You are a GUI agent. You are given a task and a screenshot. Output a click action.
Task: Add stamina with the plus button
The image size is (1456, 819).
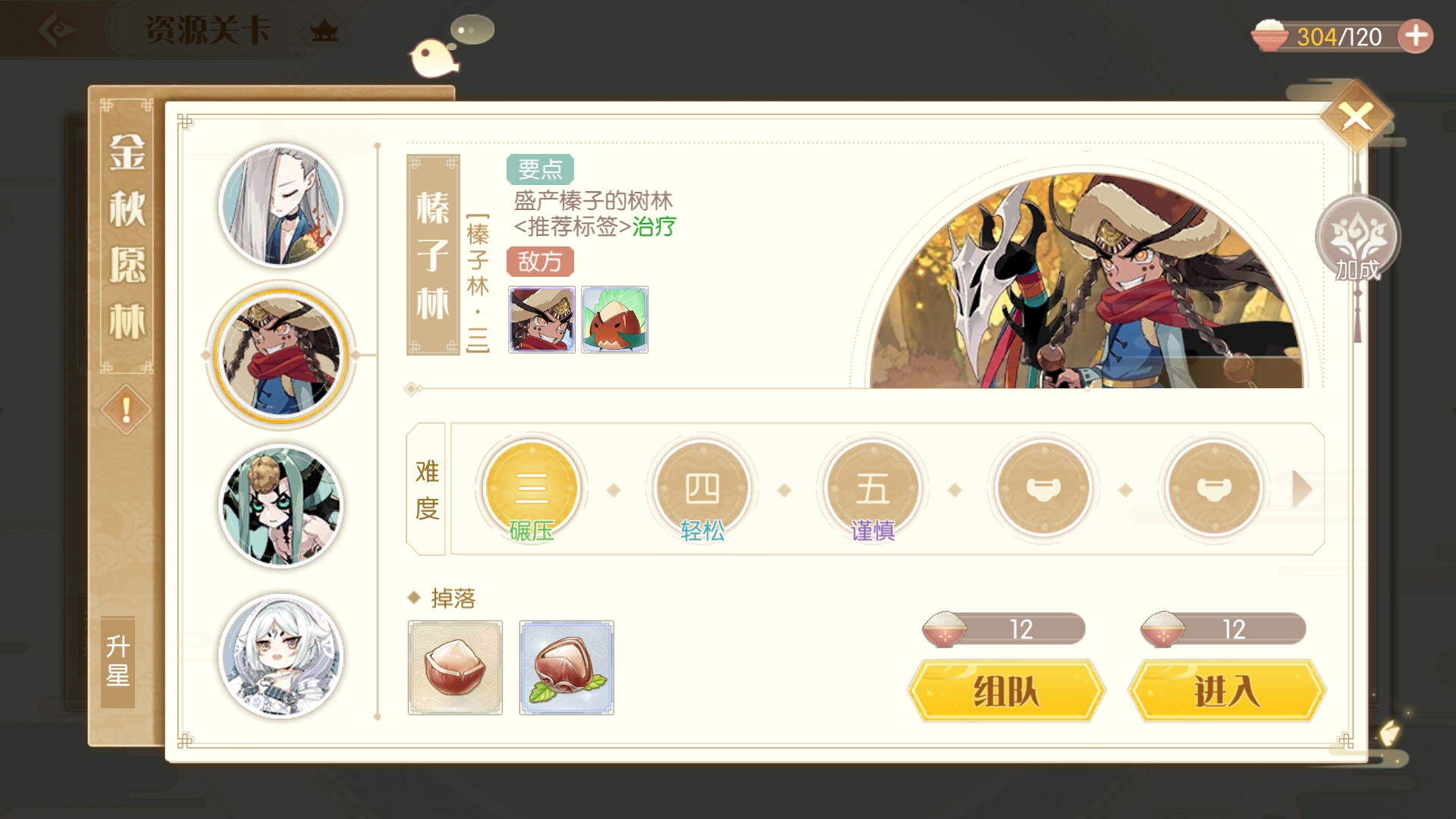pyautogui.click(x=1415, y=36)
